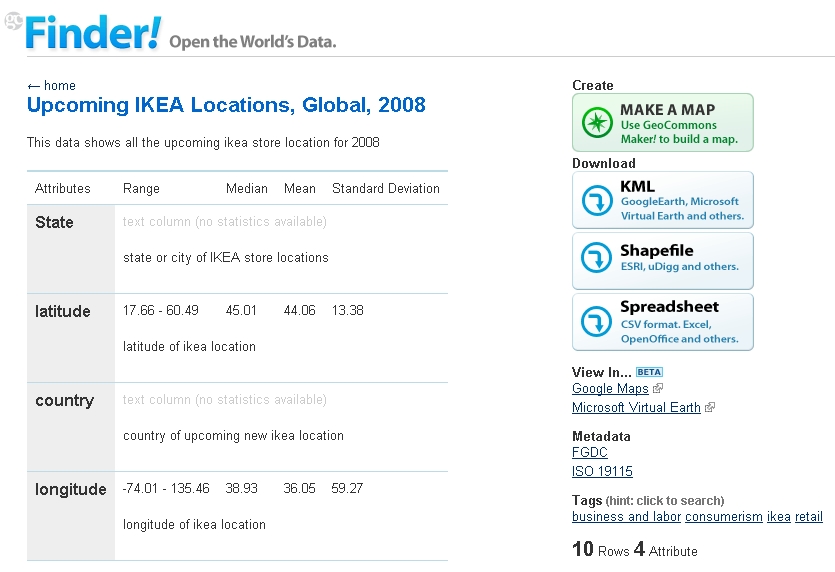Click the 'Standard Deviation' column header
This screenshot has height=572, width=835.
pyautogui.click(x=386, y=189)
